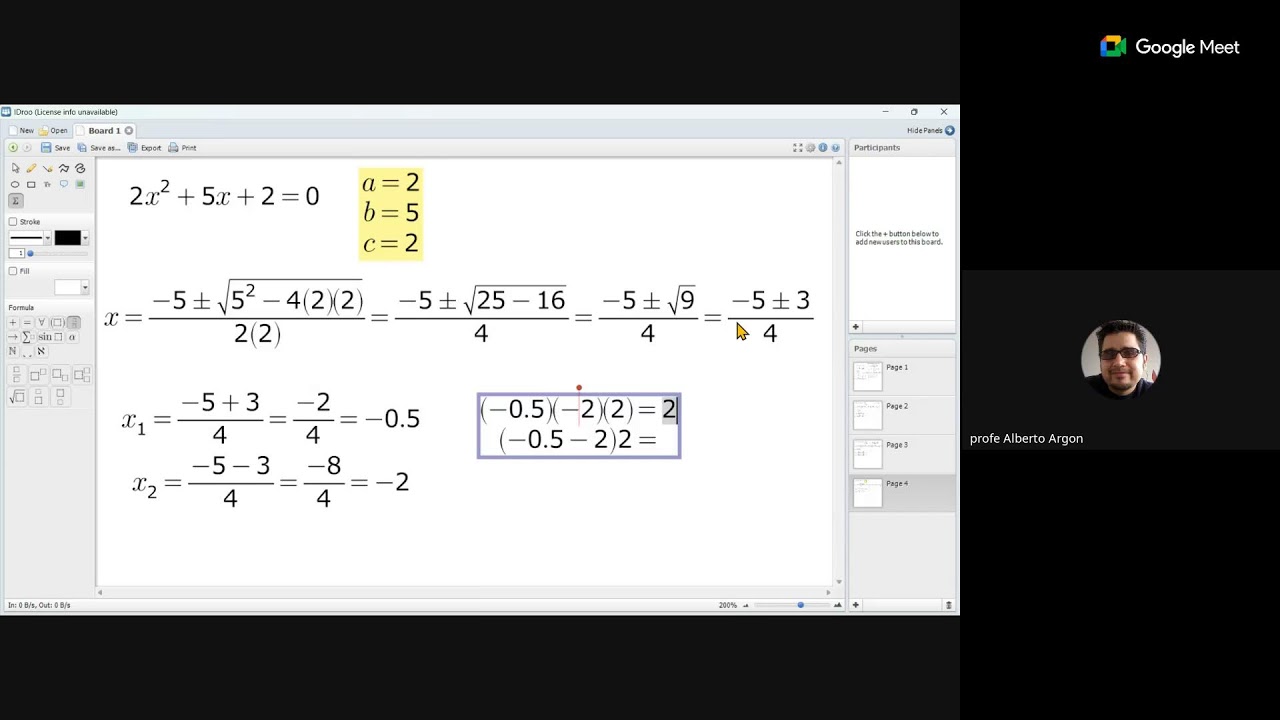Select the text tool
The width and height of the screenshot is (1280, 720).
coord(47,184)
